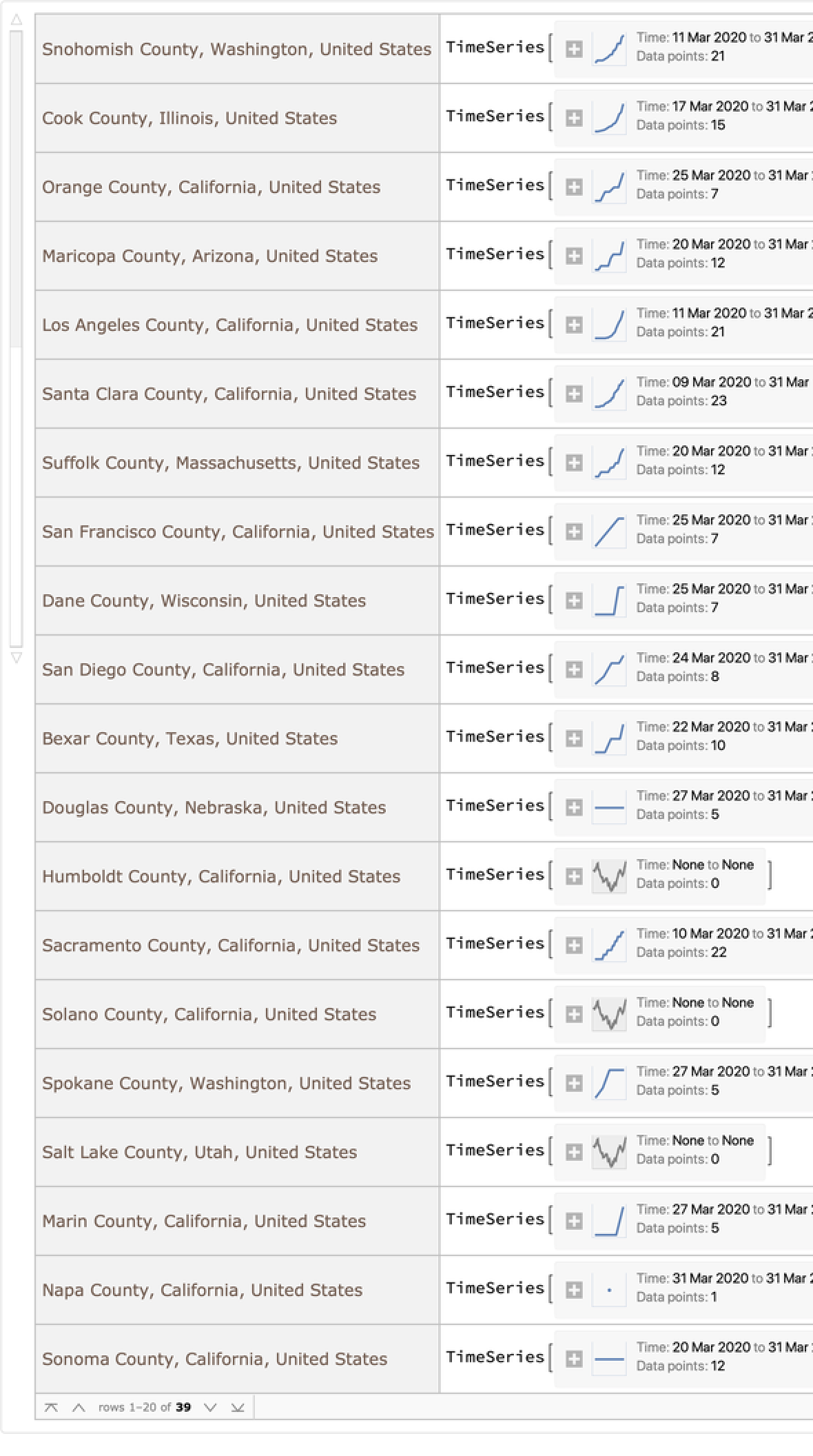813x1456 pixels.
Task: Expand the Cook County TimeSeries details
Action: pos(574,118)
